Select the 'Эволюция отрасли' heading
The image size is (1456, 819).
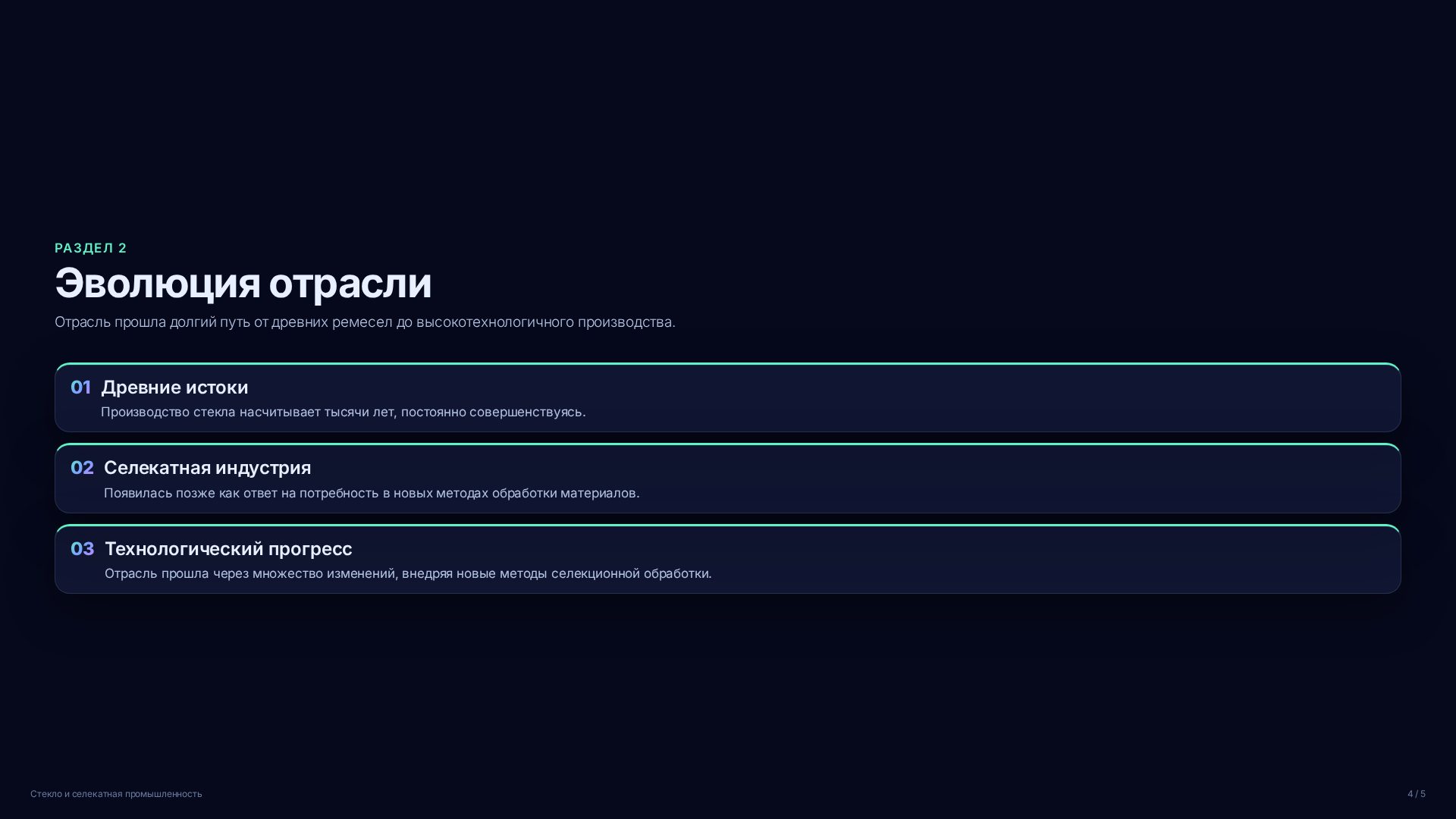click(243, 283)
